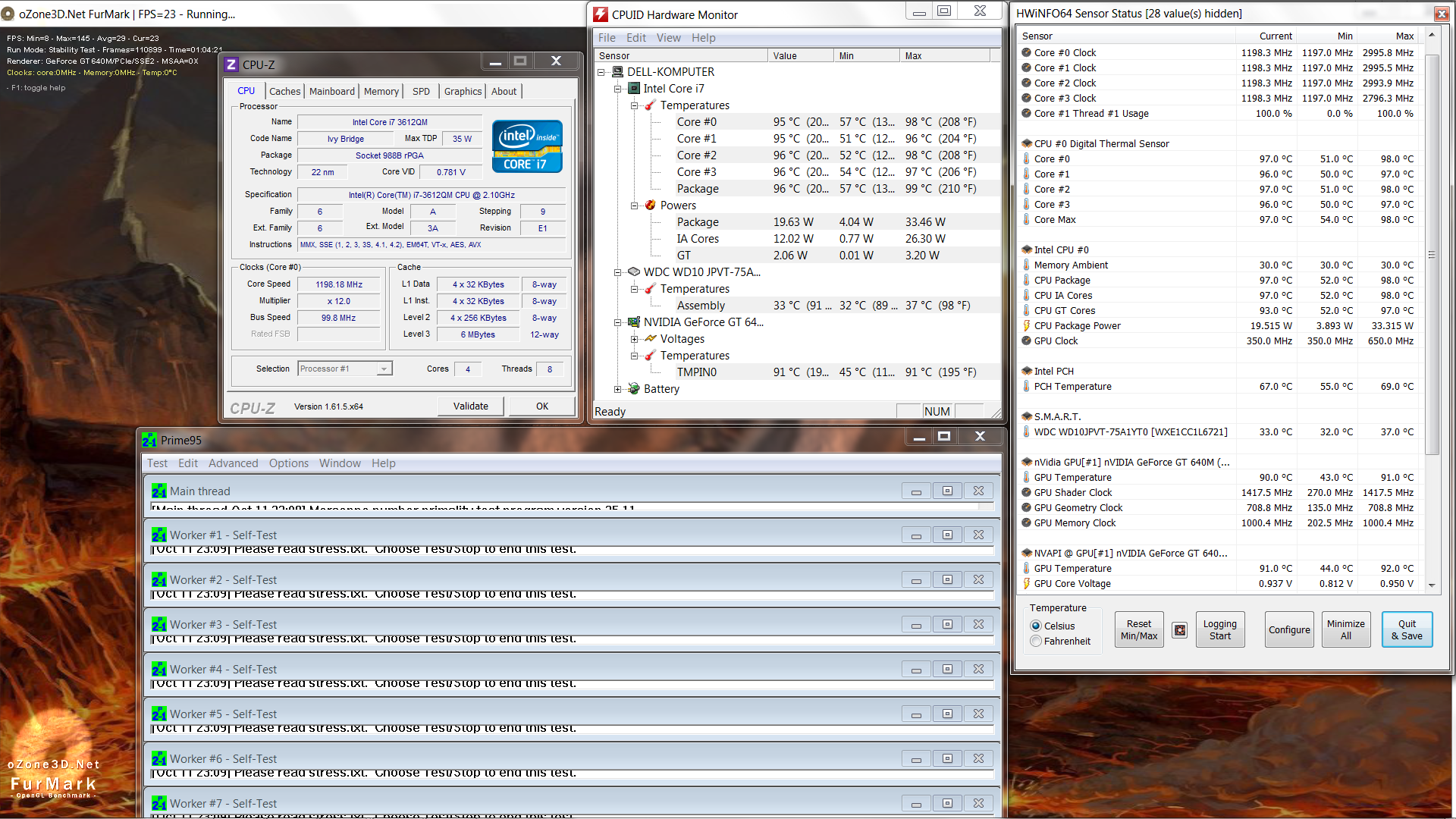This screenshot has height=819, width=1456.
Task: Switch to the About tab in CPU-Z
Action: pyautogui.click(x=504, y=91)
